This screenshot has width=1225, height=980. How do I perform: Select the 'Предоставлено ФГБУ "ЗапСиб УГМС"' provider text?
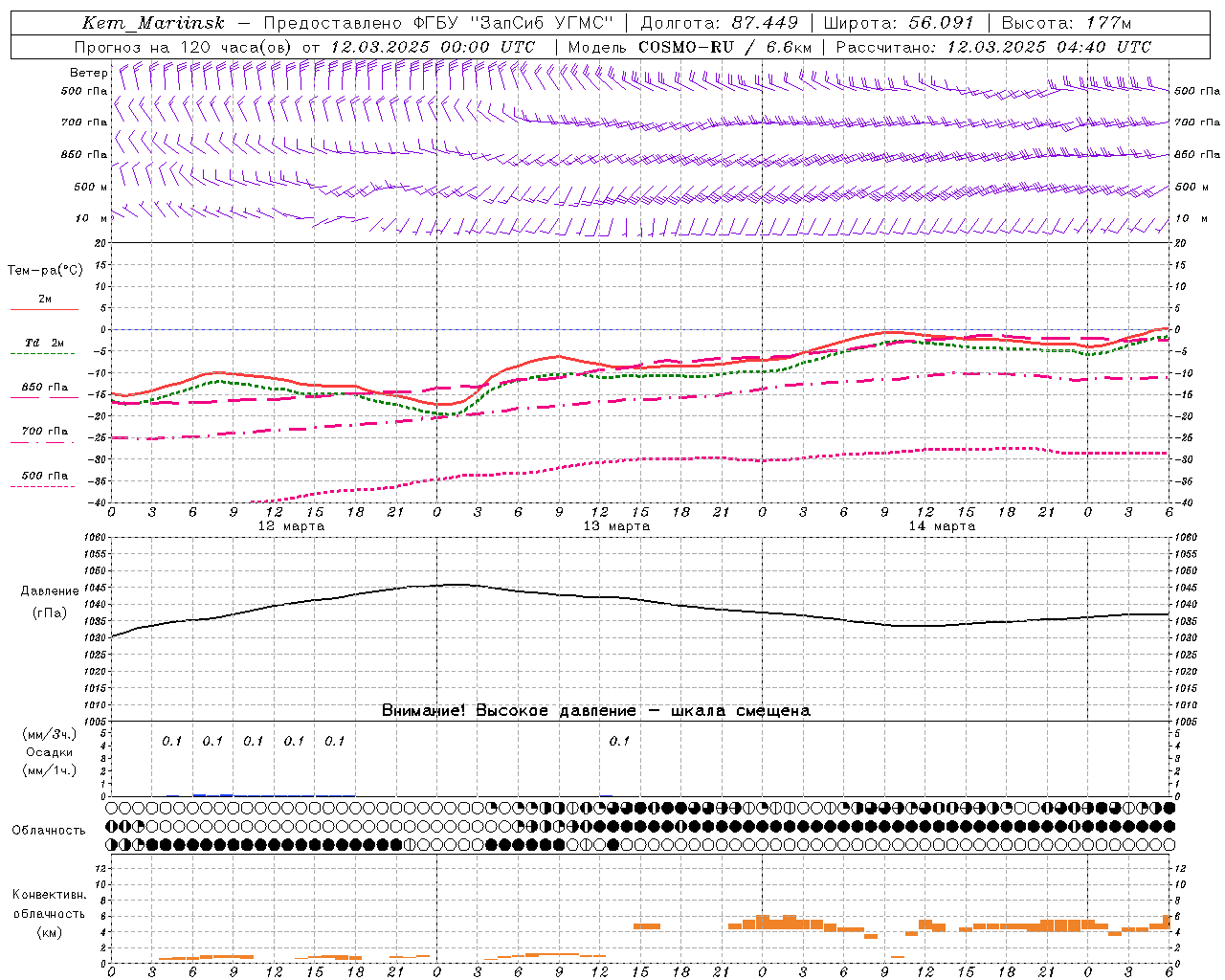(x=438, y=23)
